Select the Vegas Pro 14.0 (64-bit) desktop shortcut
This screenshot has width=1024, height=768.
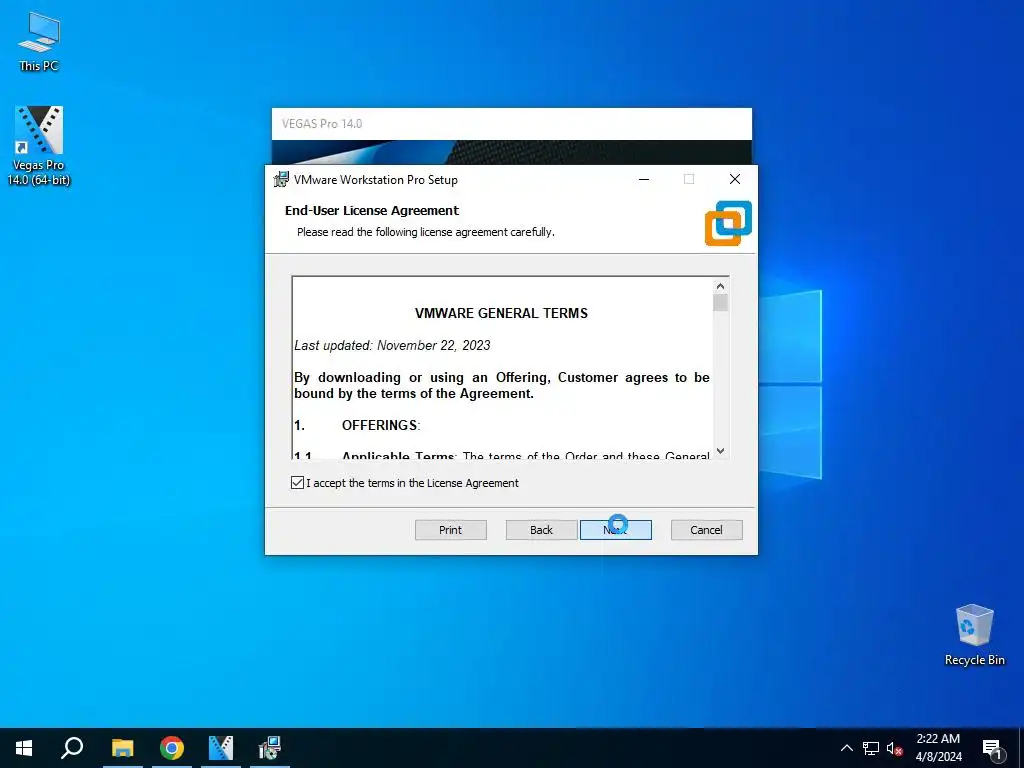[x=39, y=146]
